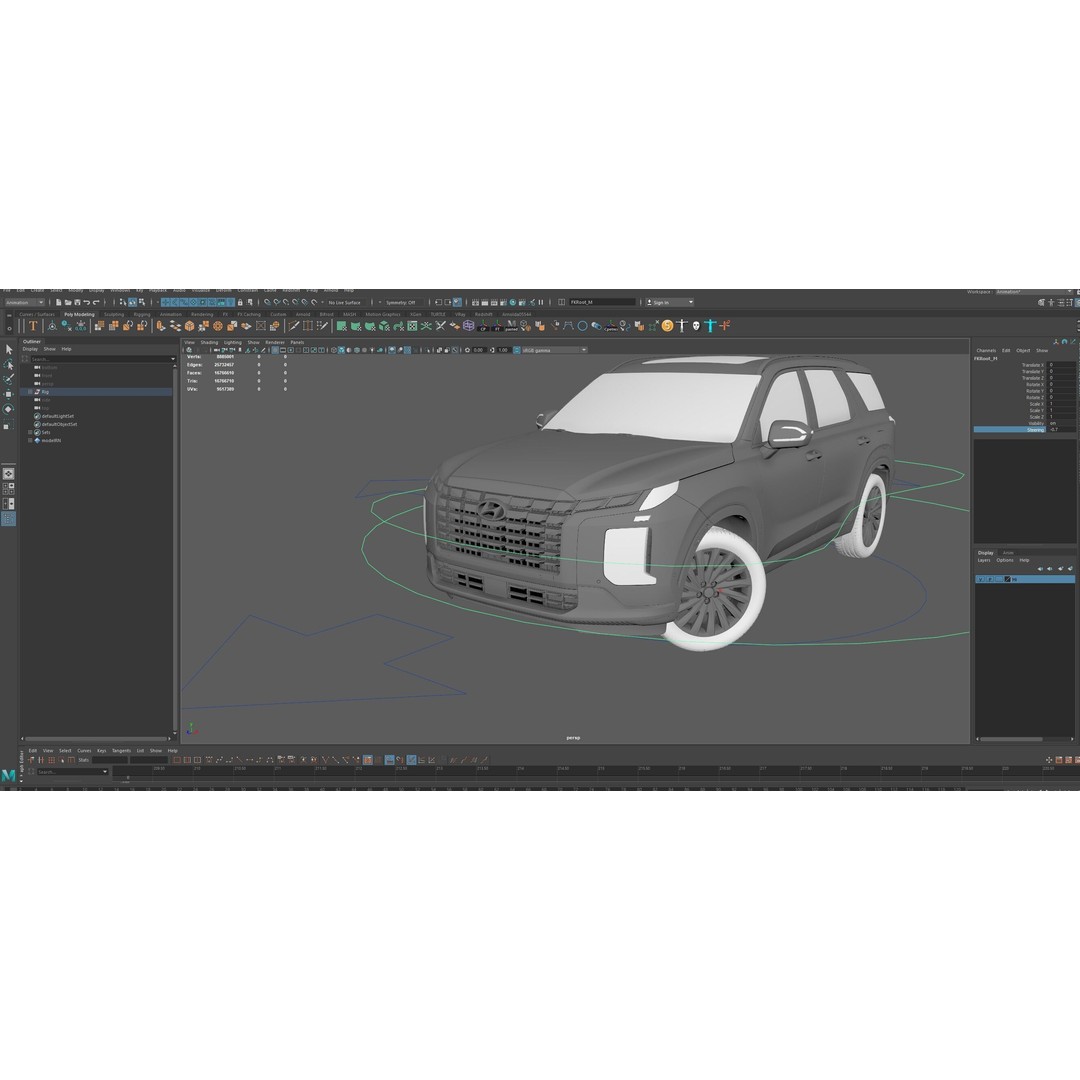This screenshot has height=1080, width=1080.
Task: Open the No Live Surface dropdown
Action: pos(346,302)
